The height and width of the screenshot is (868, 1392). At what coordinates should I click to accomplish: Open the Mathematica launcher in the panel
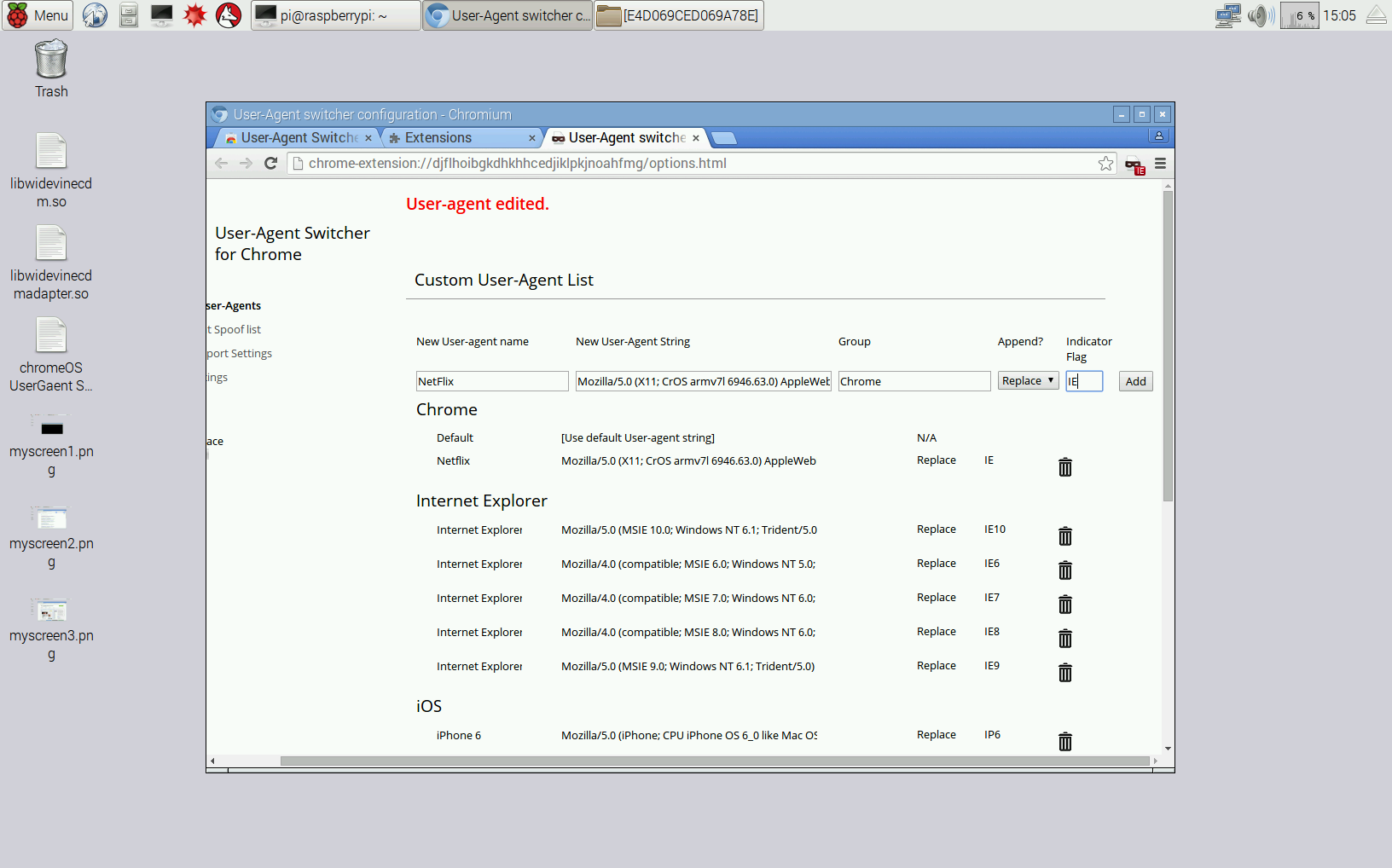coord(195,15)
